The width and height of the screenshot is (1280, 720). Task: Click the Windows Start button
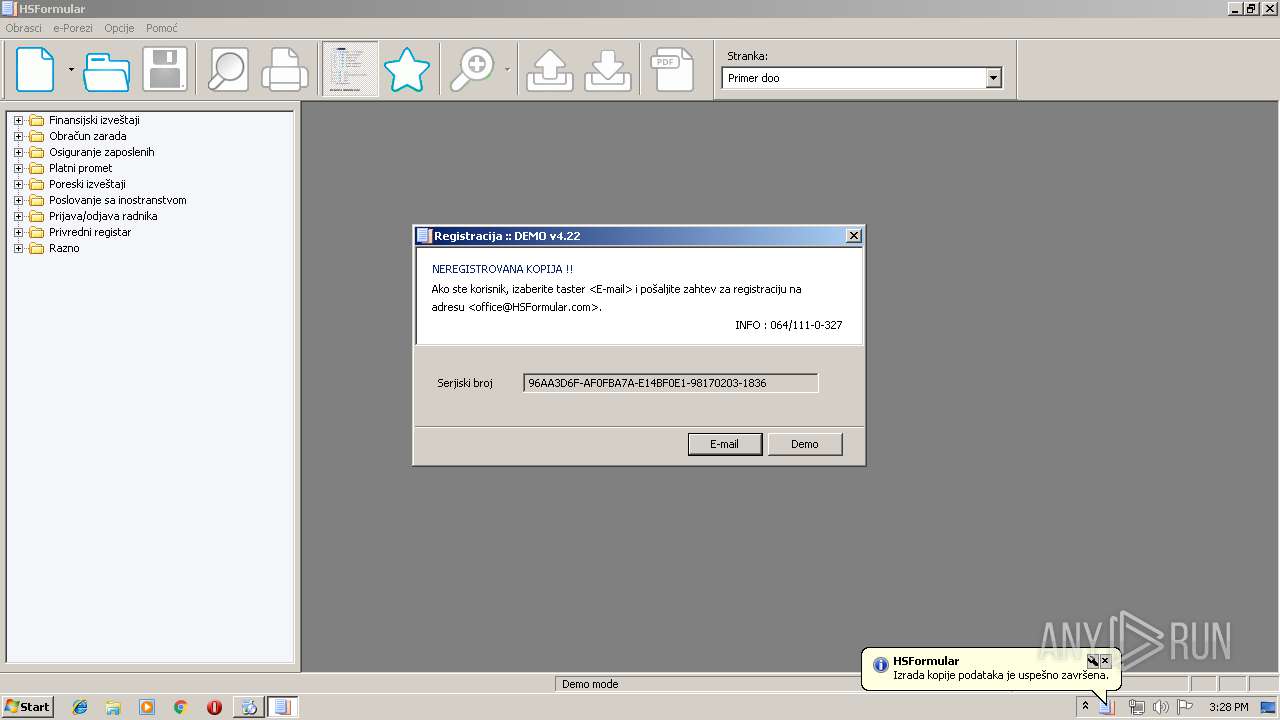point(28,707)
